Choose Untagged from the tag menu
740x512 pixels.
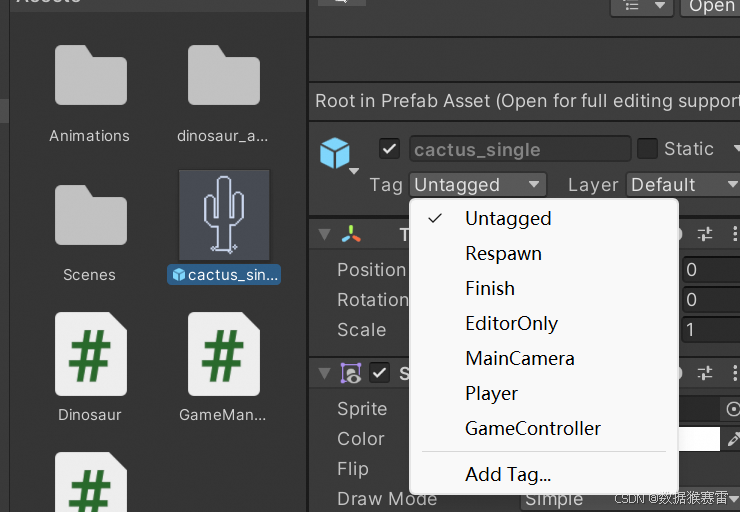pyautogui.click(x=544, y=218)
